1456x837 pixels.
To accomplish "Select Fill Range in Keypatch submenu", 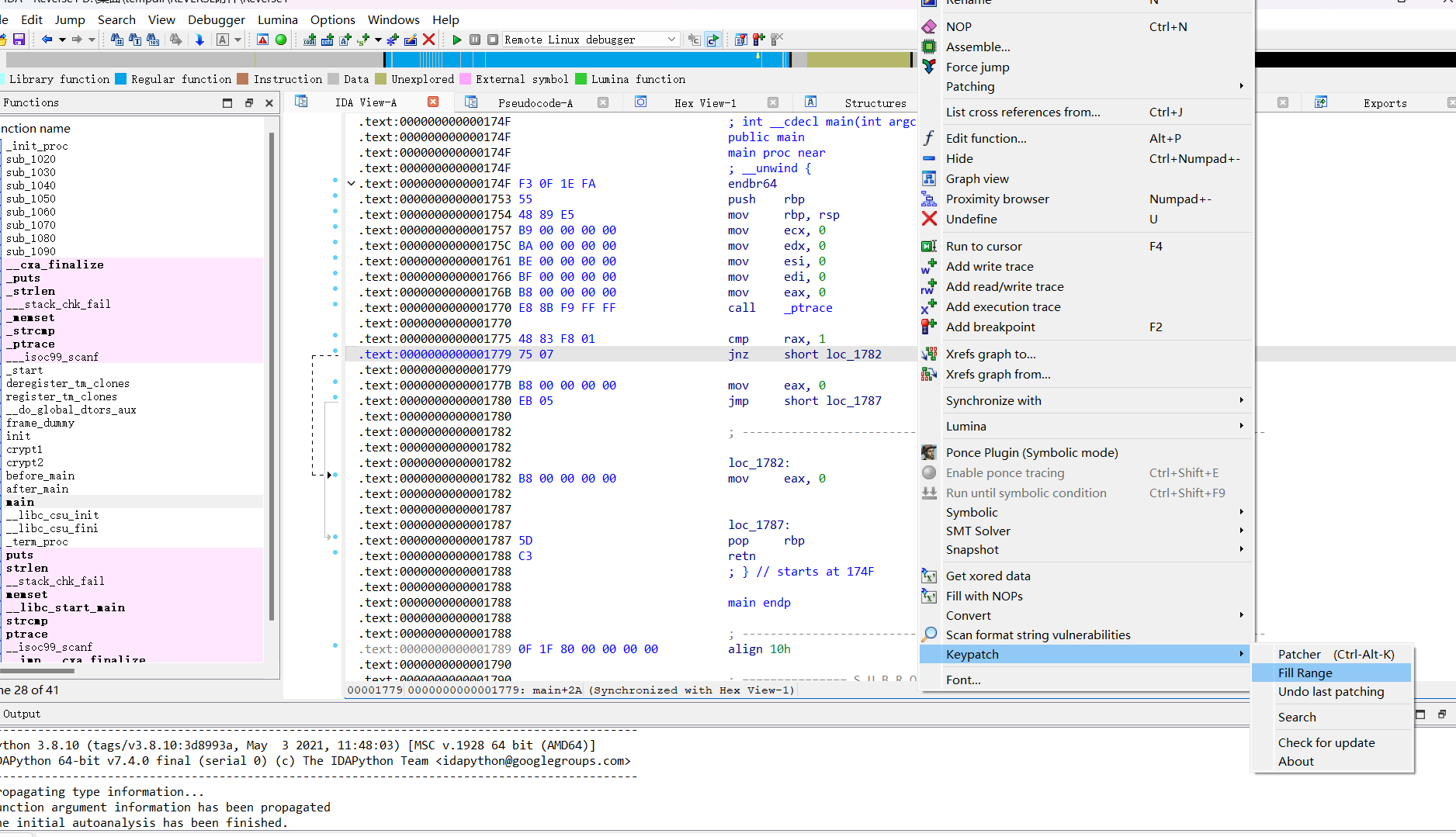I will (x=1304, y=673).
